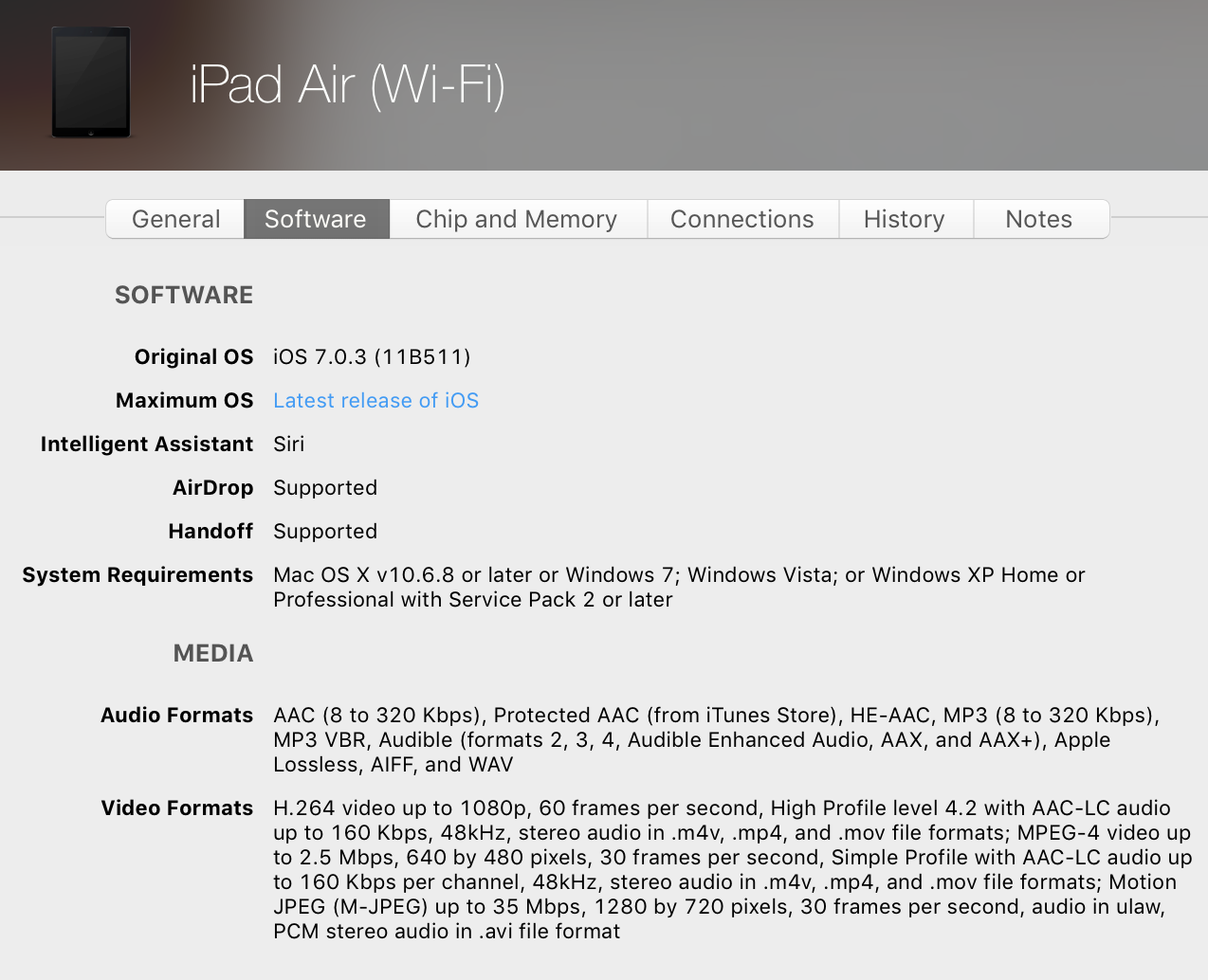This screenshot has height=980, width=1208.
Task: Click the iPad Air device image
Action: (91, 82)
